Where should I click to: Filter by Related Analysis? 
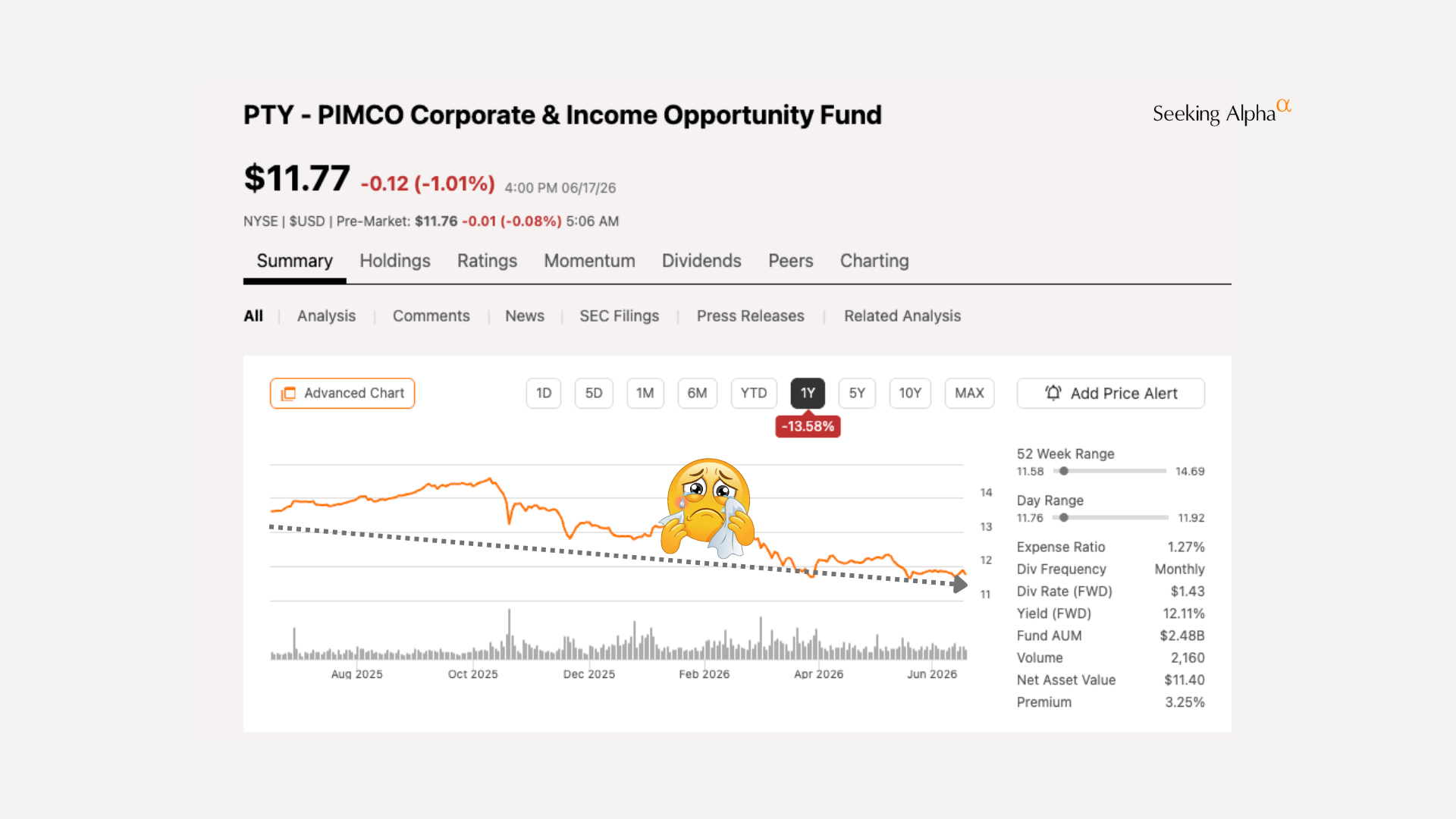point(902,315)
